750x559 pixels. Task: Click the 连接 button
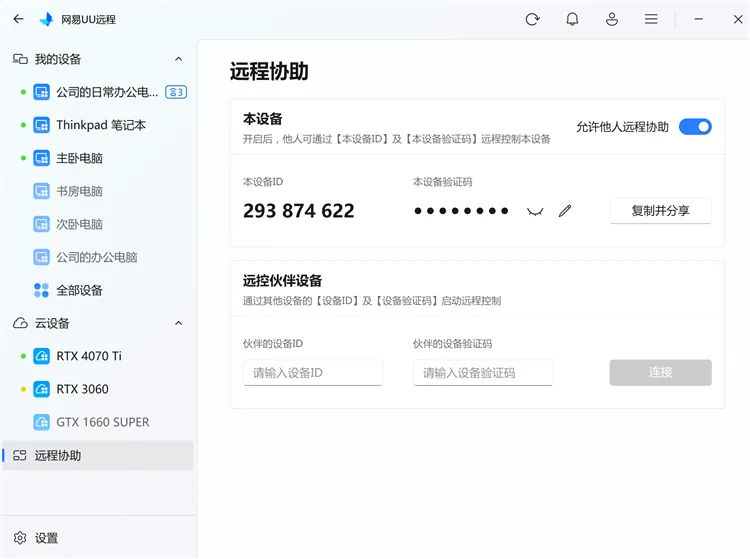[661, 373]
